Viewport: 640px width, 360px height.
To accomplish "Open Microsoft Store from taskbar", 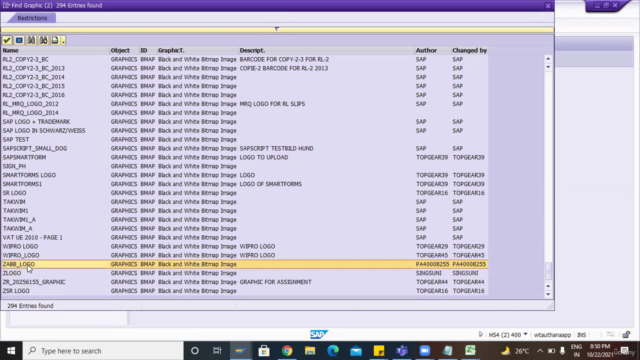I will pyautogui.click(x=264, y=351).
